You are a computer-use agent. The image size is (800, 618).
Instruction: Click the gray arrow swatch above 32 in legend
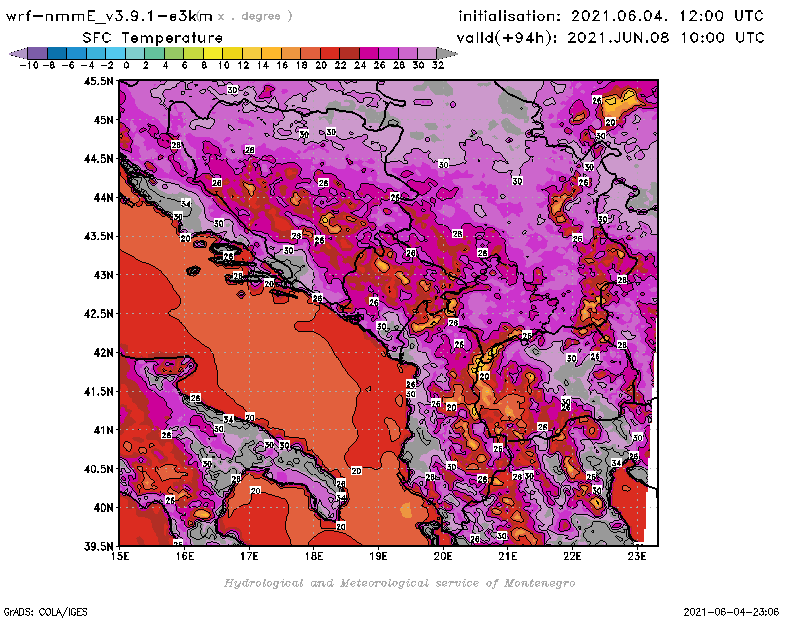click(447, 54)
